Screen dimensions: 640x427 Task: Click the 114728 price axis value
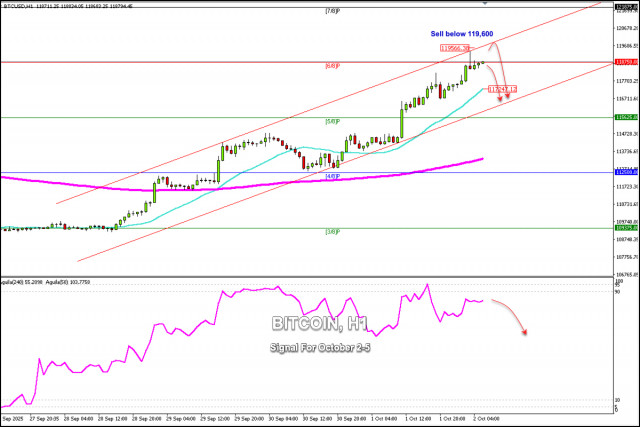click(x=627, y=133)
